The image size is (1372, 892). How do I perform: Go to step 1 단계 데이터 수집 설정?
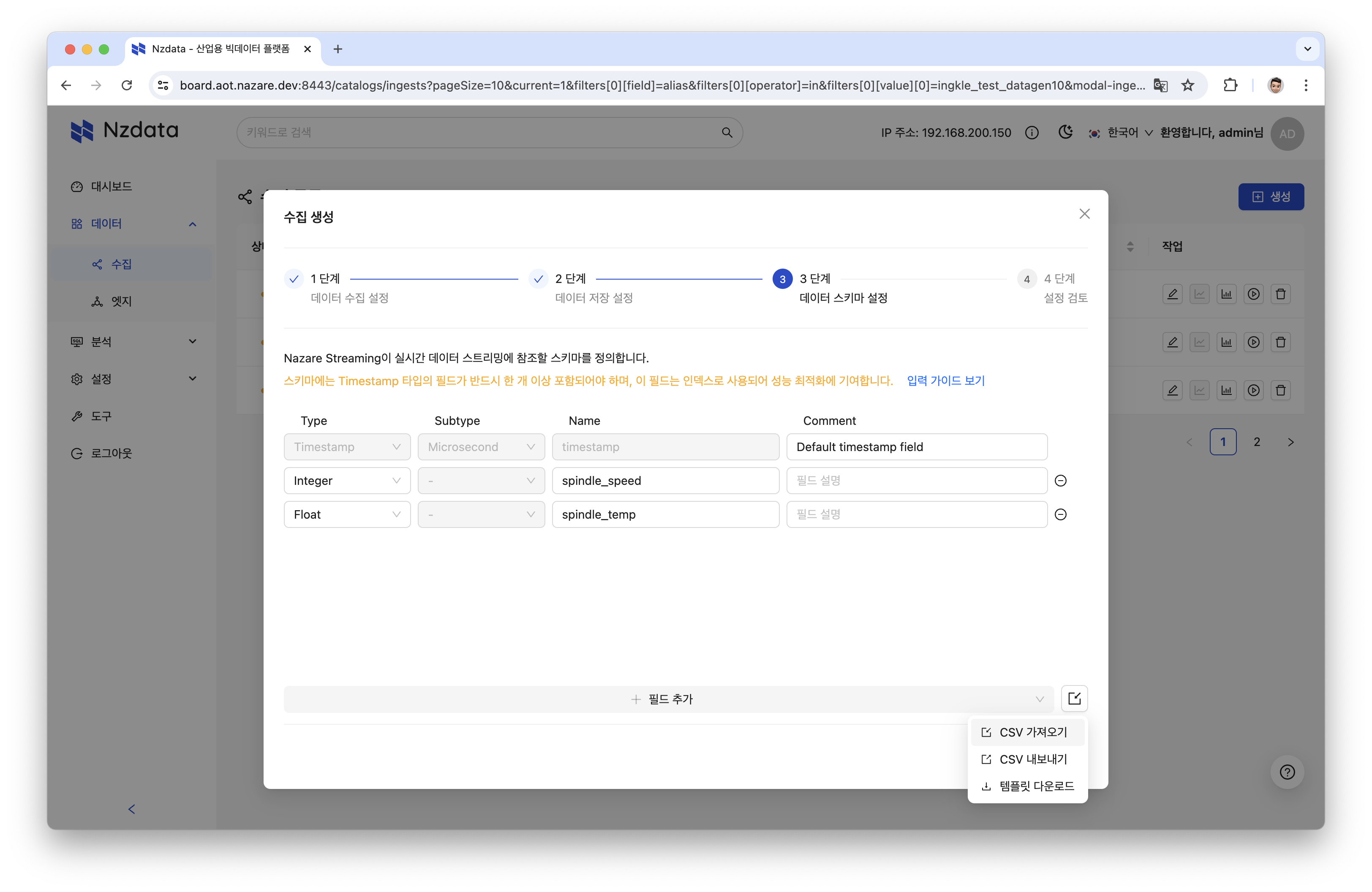point(337,288)
